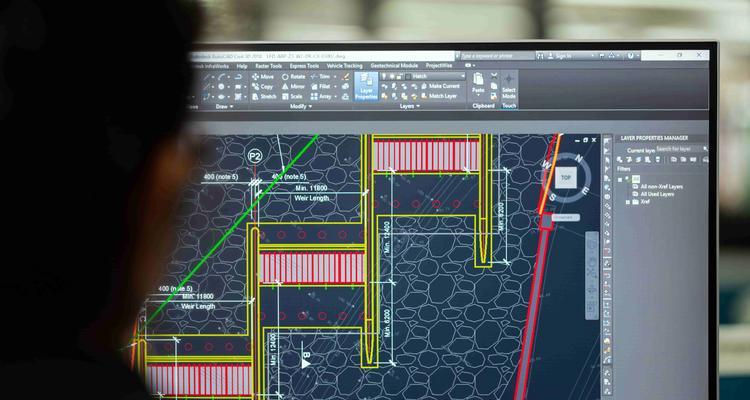
Task: Activate the Scale tool
Action: (291, 97)
